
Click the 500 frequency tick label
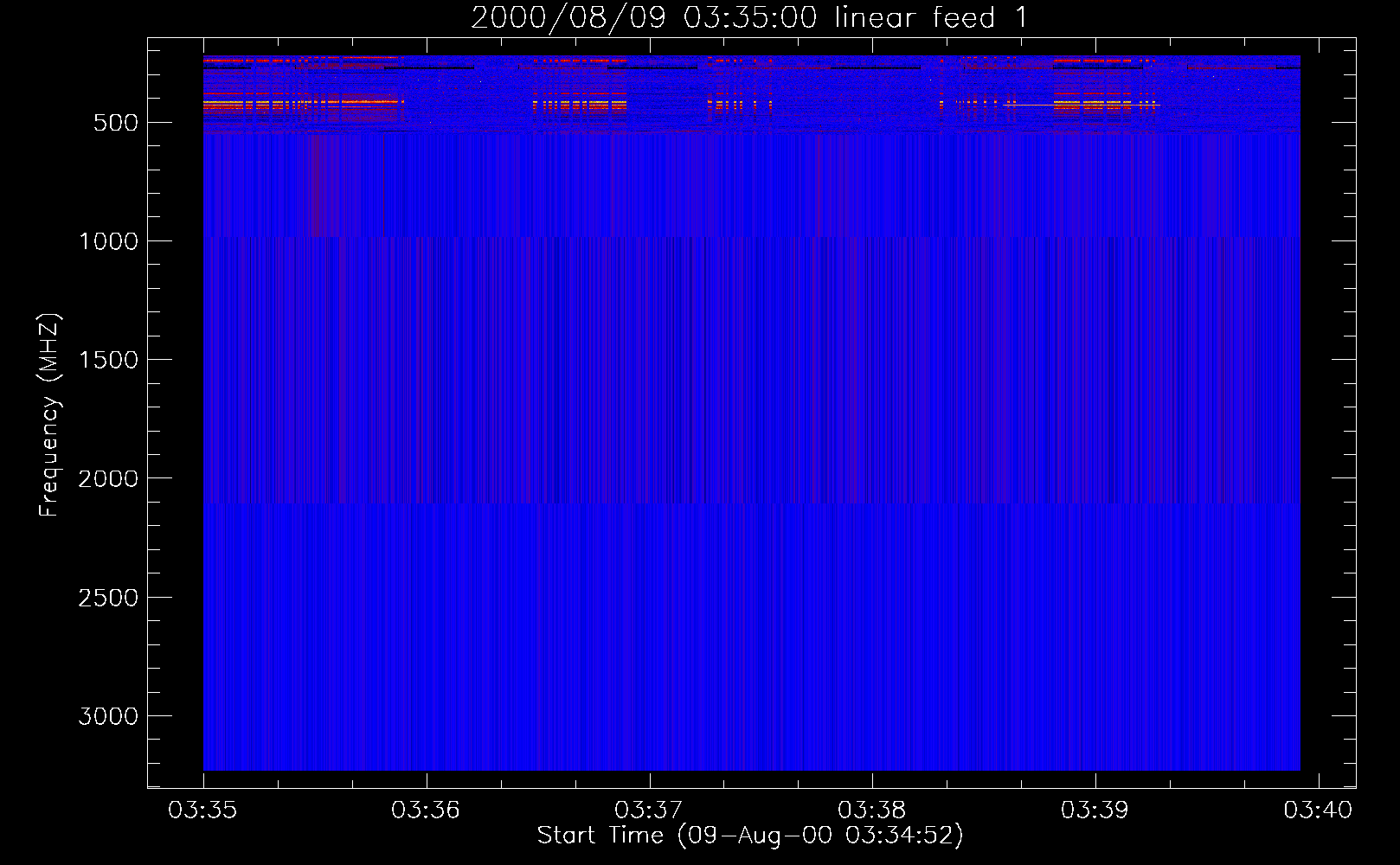coord(116,123)
